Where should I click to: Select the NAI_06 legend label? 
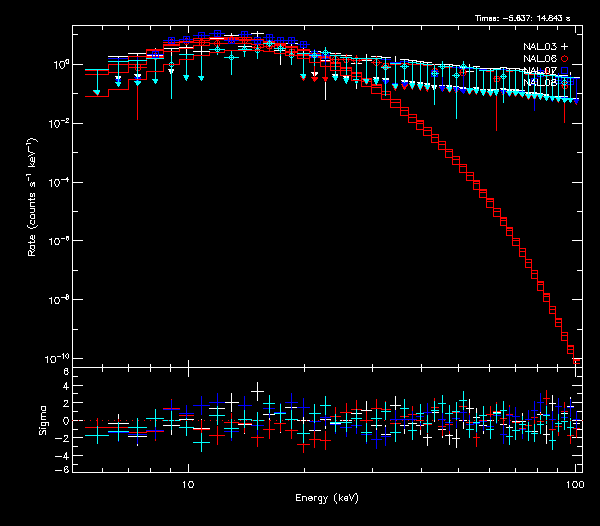coord(540,59)
